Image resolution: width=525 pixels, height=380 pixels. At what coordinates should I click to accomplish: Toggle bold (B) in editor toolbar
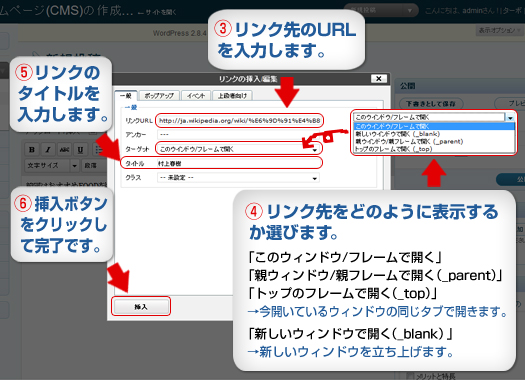tap(32, 150)
